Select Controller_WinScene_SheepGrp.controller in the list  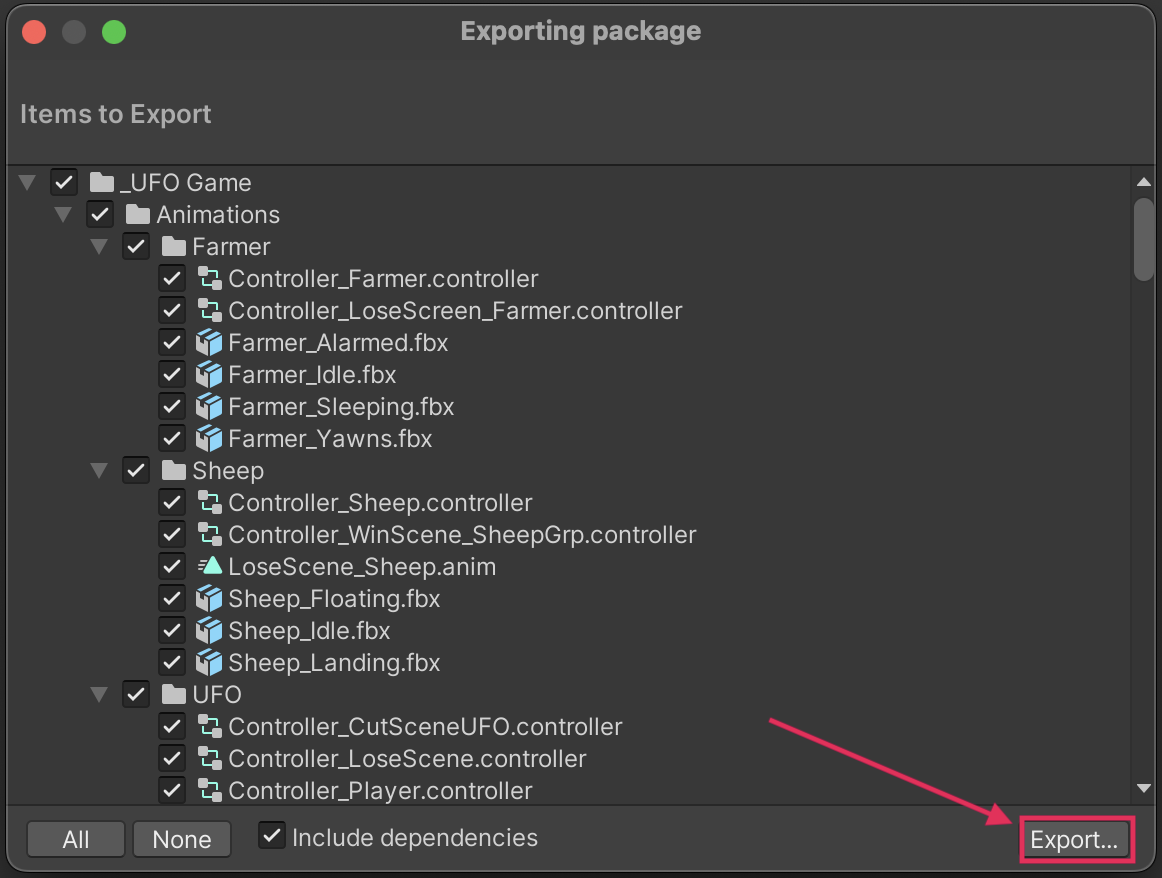point(462,535)
